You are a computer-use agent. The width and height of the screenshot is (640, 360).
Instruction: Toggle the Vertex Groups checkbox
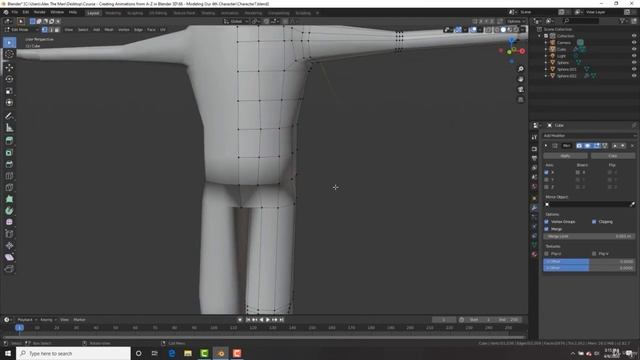547,222
